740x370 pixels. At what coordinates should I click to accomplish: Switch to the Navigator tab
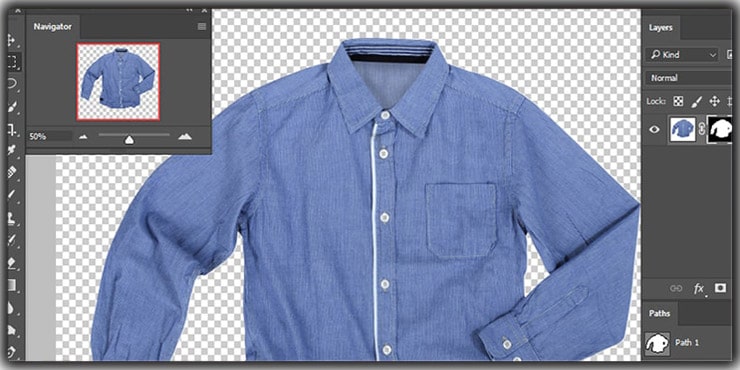pos(52,26)
